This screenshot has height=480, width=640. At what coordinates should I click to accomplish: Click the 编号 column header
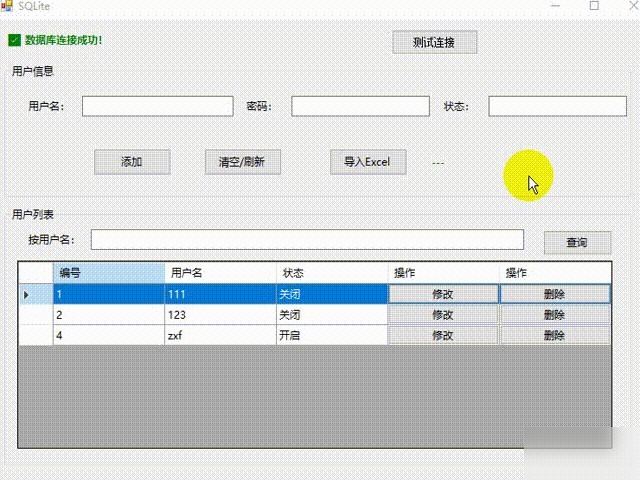[x=109, y=273]
